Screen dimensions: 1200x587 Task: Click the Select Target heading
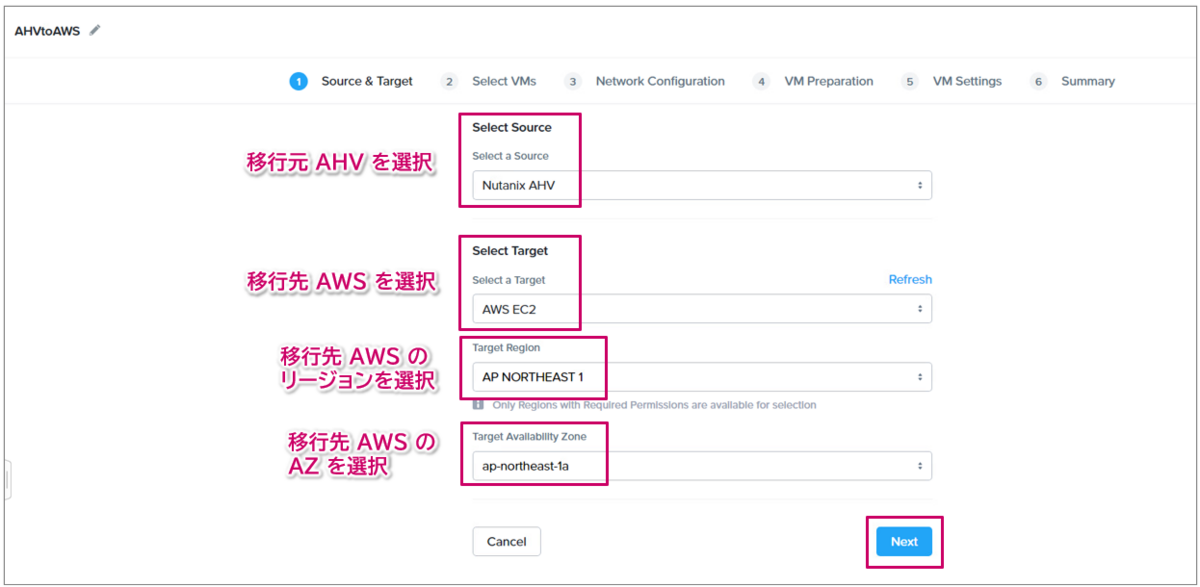pos(510,251)
